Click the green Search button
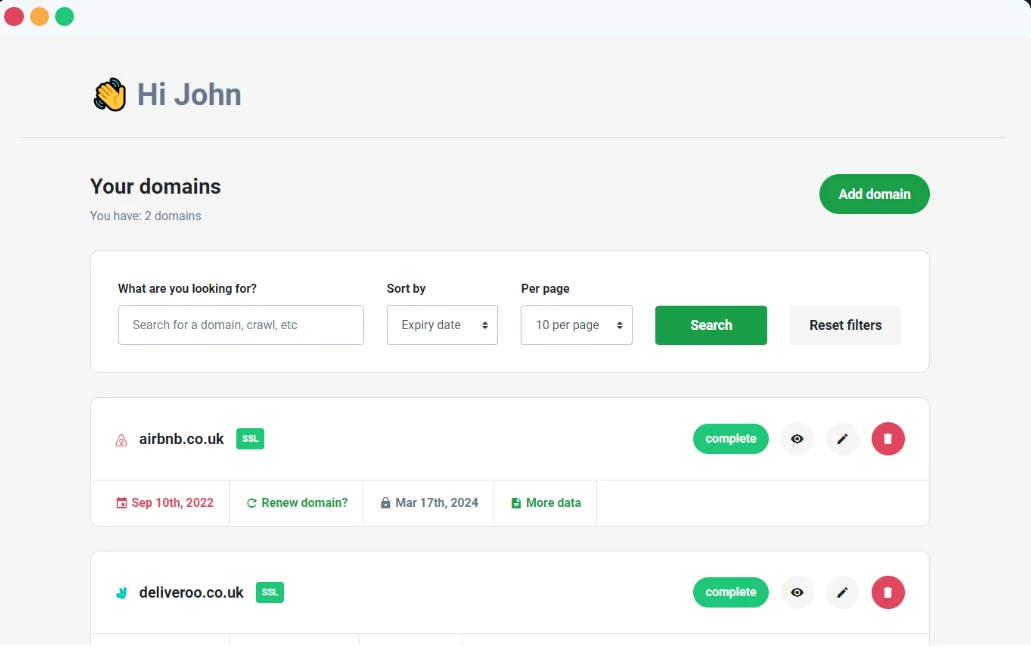 point(711,325)
